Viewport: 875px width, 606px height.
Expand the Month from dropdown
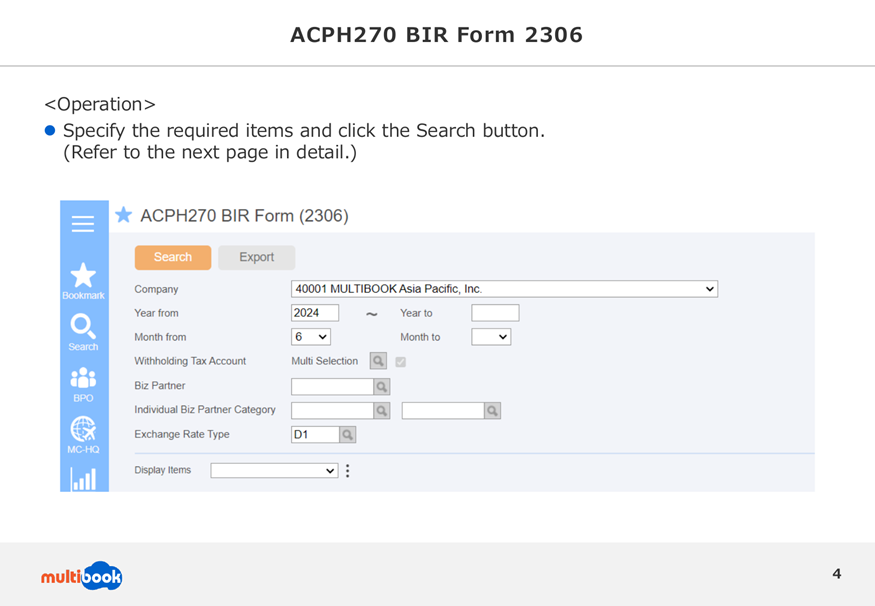[x=311, y=337]
